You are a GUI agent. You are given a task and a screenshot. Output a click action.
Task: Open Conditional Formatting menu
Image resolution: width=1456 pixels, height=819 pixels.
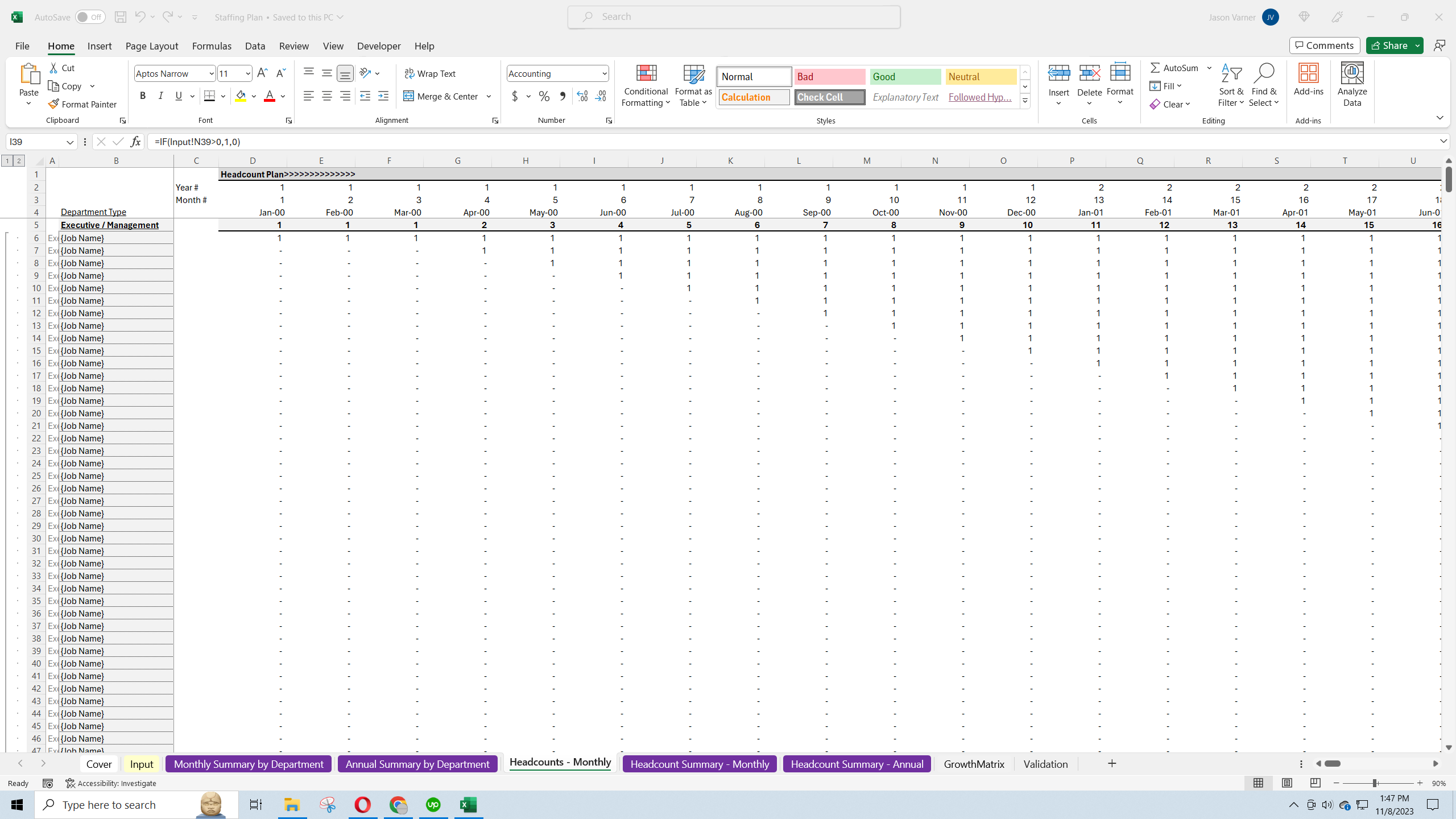coord(646,85)
